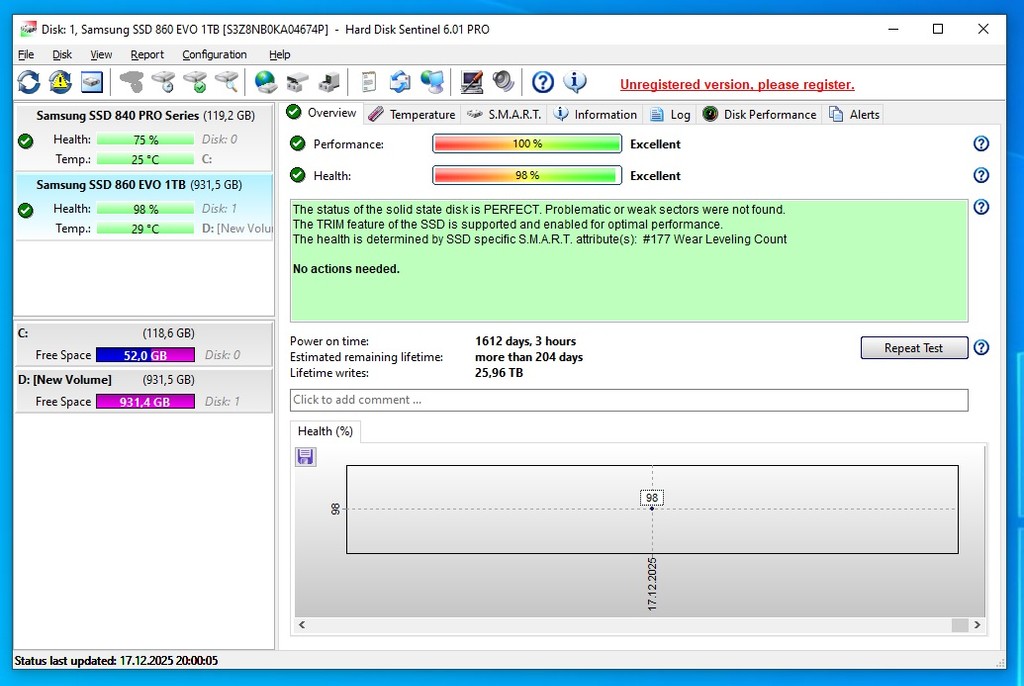Screen dimensions: 1024x686
Task: Switch to the Disk Performance tab
Action: [760, 115]
